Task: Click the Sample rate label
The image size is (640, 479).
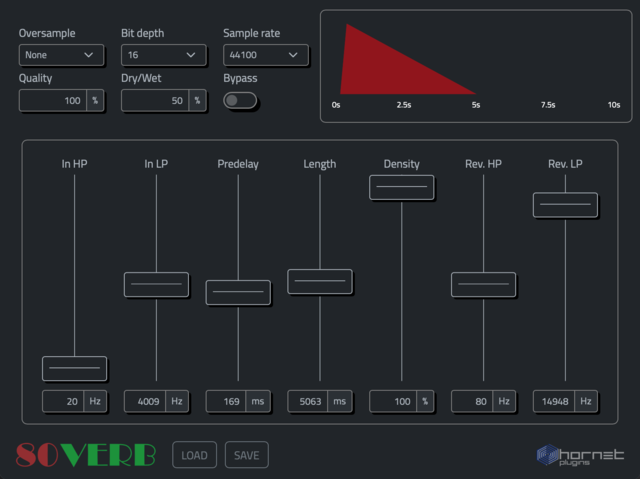Action: click(x=251, y=33)
